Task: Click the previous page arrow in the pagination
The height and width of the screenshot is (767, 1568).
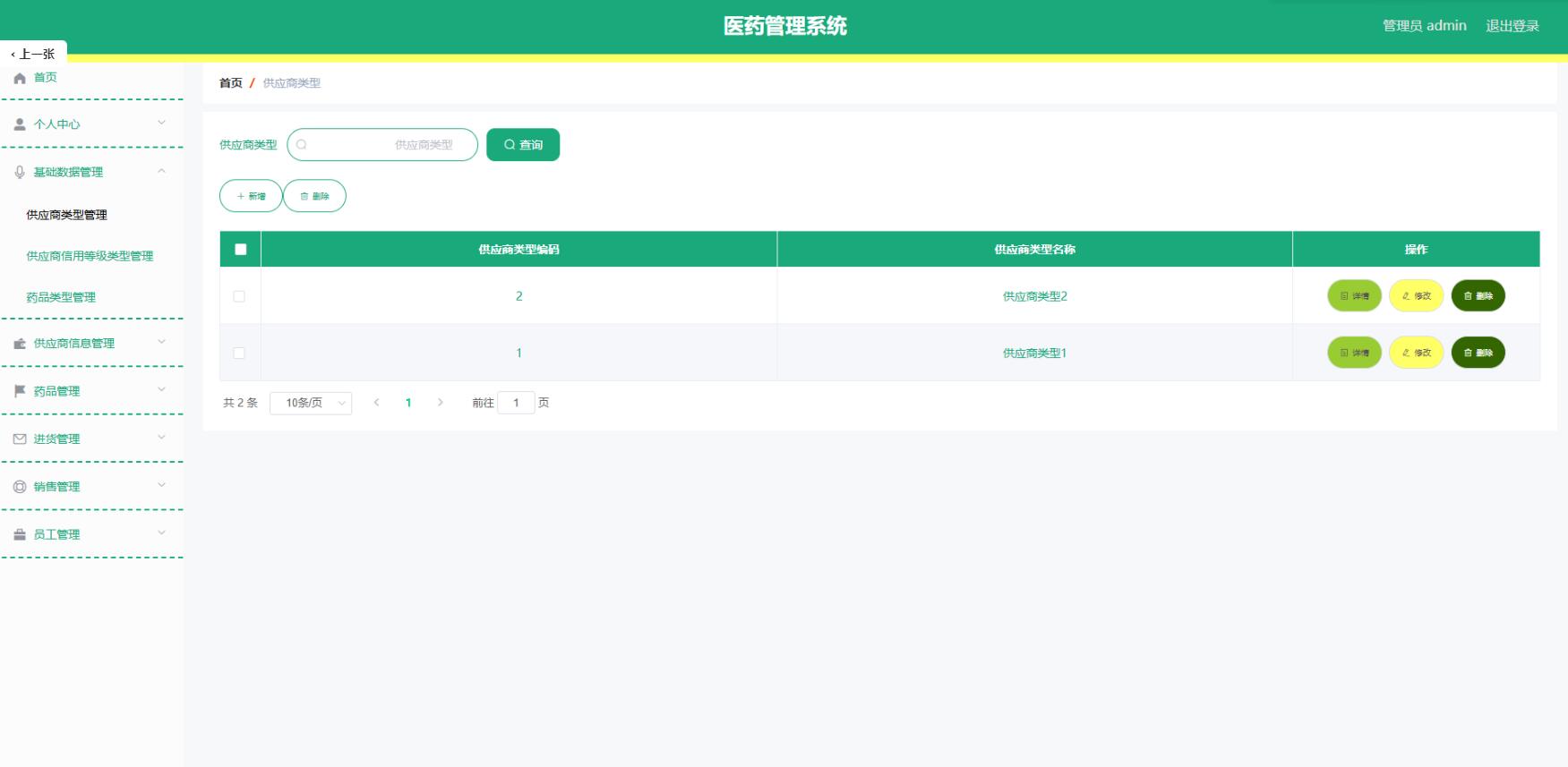Action: click(x=377, y=403)
